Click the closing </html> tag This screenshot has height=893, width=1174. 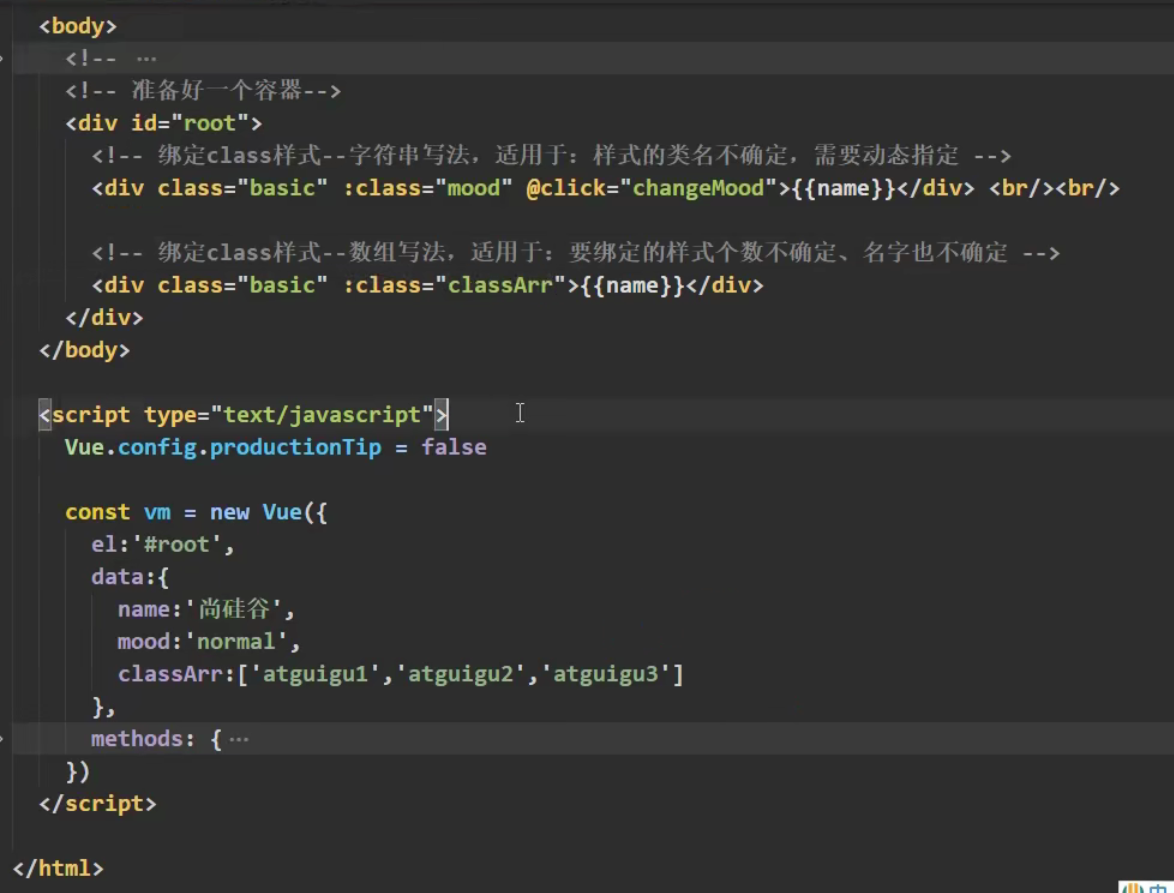click(58, 869)
